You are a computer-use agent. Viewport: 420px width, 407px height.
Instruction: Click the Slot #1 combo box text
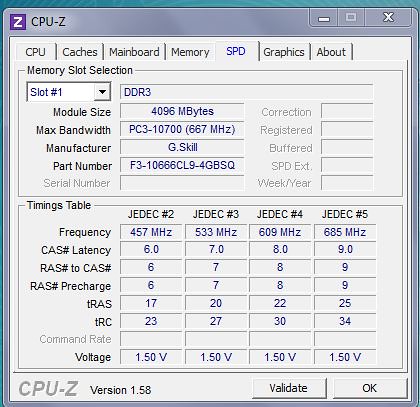click(46, 92)
